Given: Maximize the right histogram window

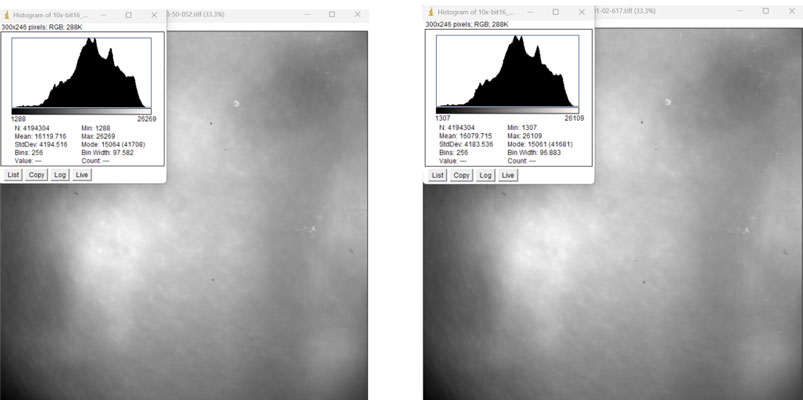Looking at the screenshot, I should click(x=556, y=12).
